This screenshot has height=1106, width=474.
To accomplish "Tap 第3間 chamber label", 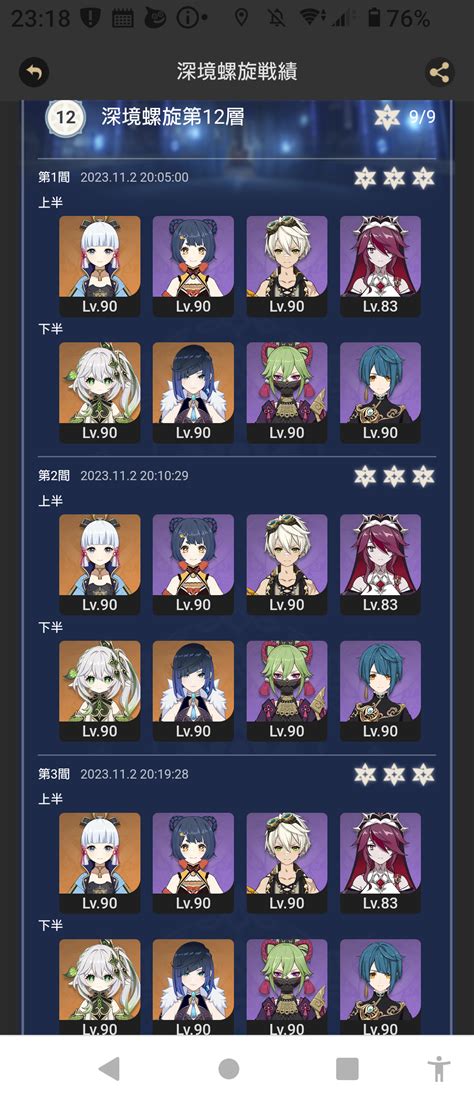I will [x=54, y=774].
